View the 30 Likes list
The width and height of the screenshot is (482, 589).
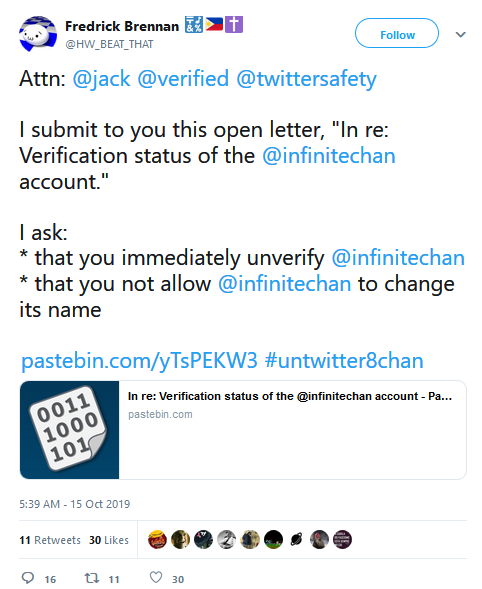(109, 540)
